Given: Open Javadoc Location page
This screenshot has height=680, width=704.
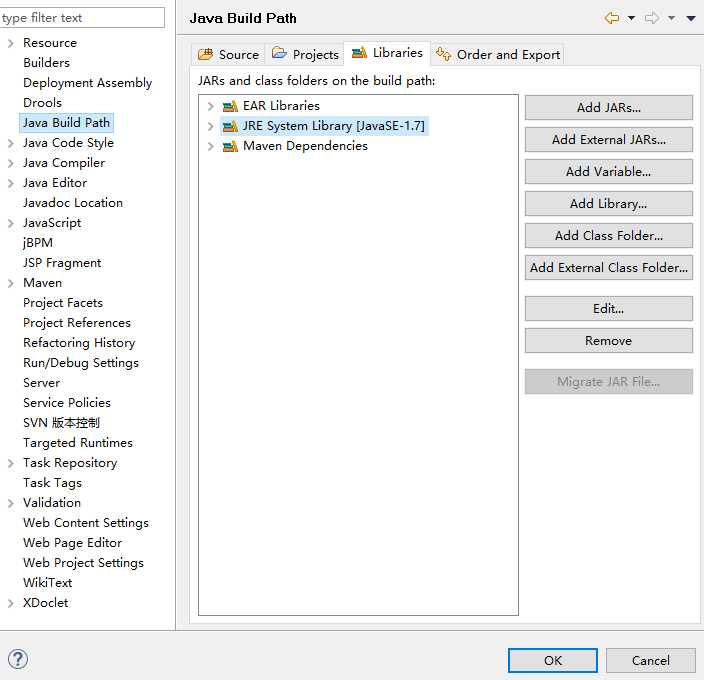Looking at the screenshot, I should [73, 203].
